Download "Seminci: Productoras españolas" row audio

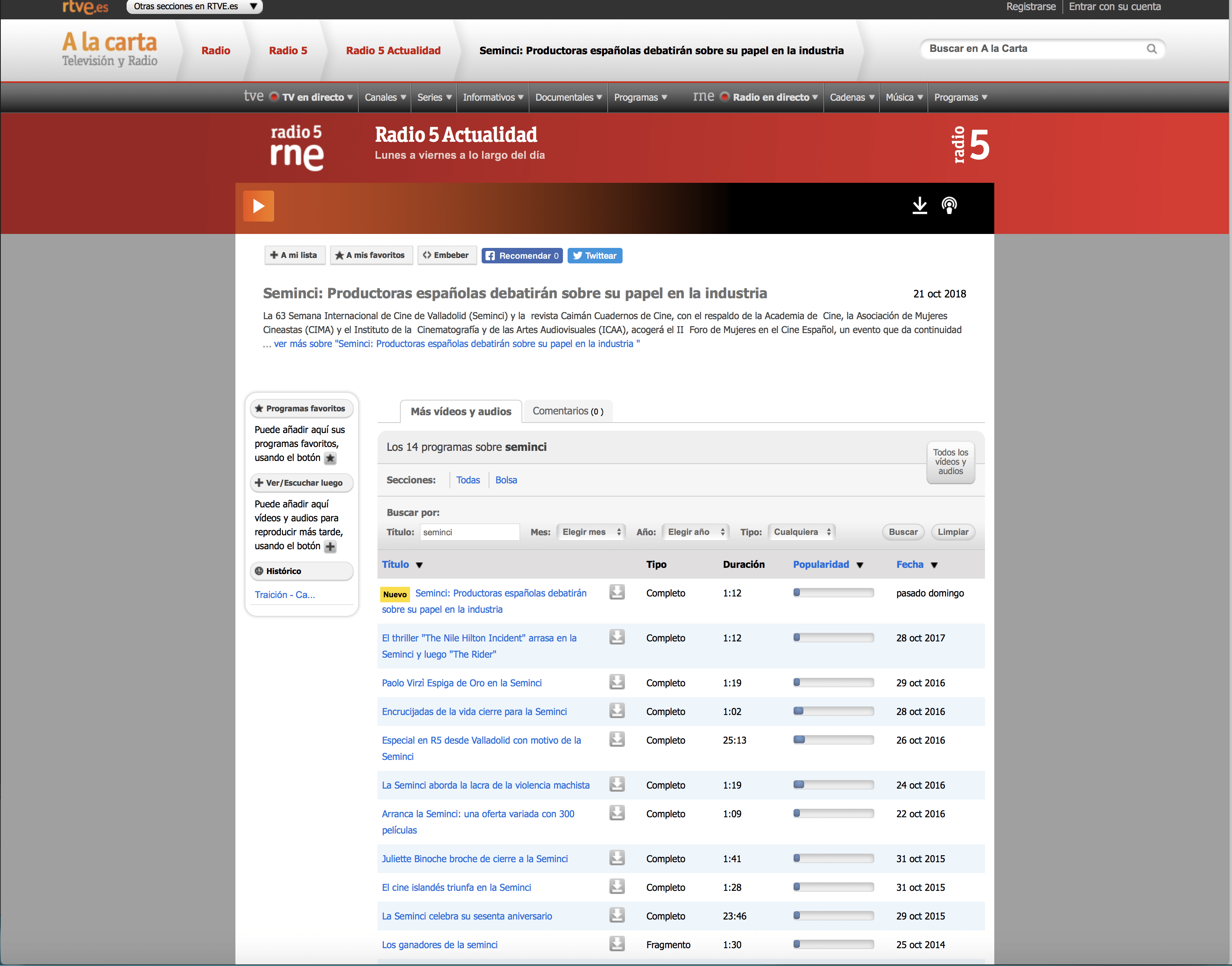point(617,592)
